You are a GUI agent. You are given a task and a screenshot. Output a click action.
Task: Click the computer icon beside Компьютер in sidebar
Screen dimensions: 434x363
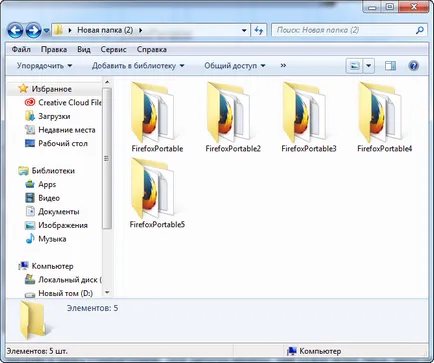(23, 266)
